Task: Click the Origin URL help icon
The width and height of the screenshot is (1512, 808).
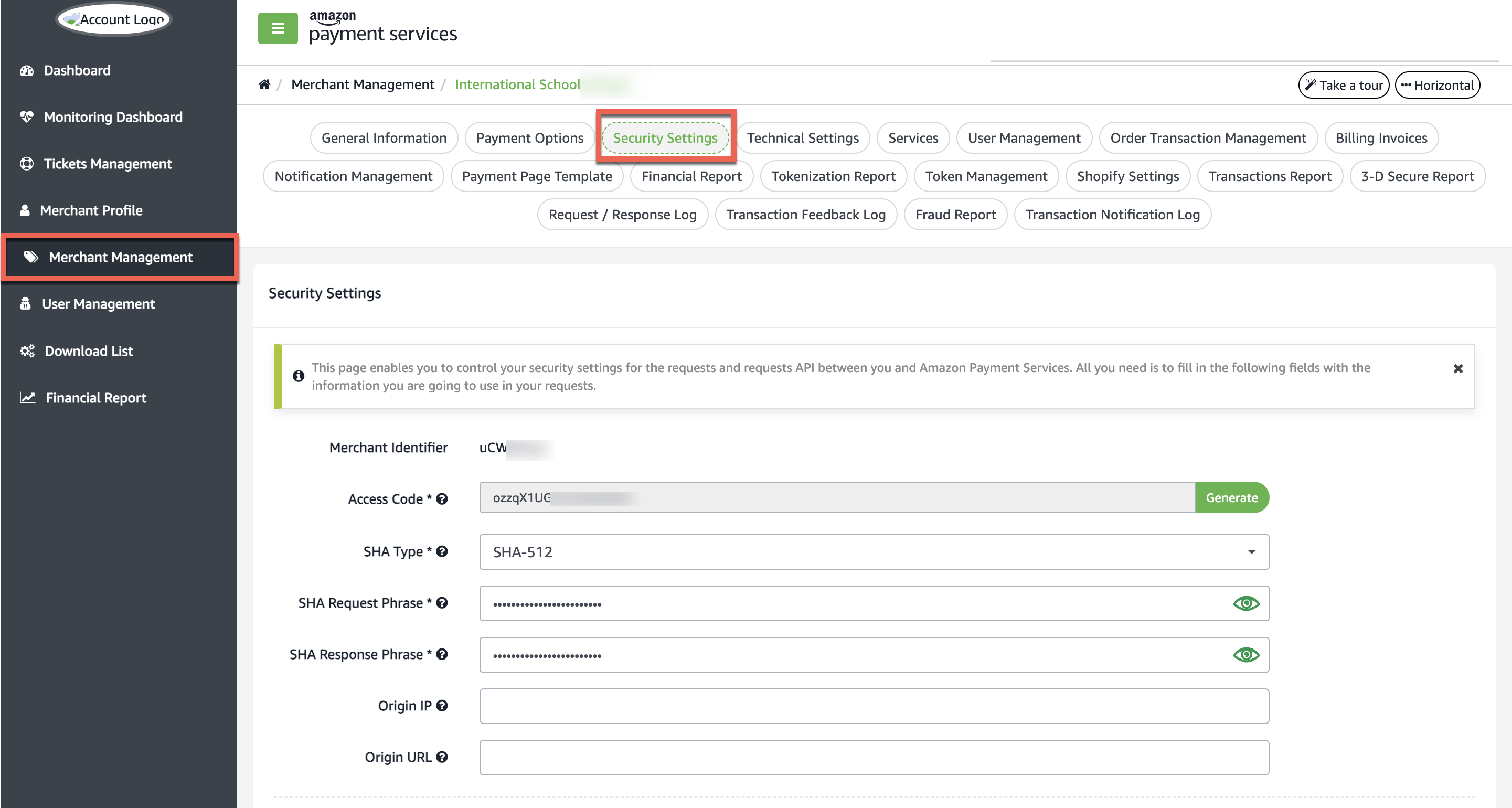Action: (442, 758)
